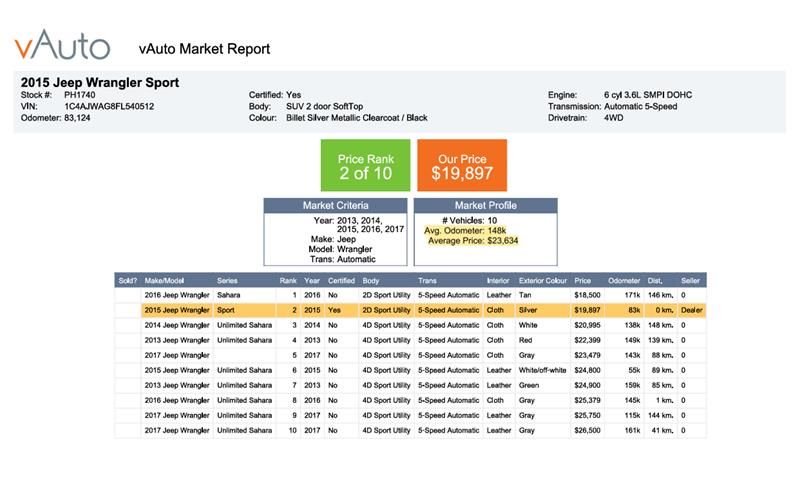Viewport: 800px width, 479px height.
Task: Click the $22,399 price cell
Action: click(x=587, y=340)
